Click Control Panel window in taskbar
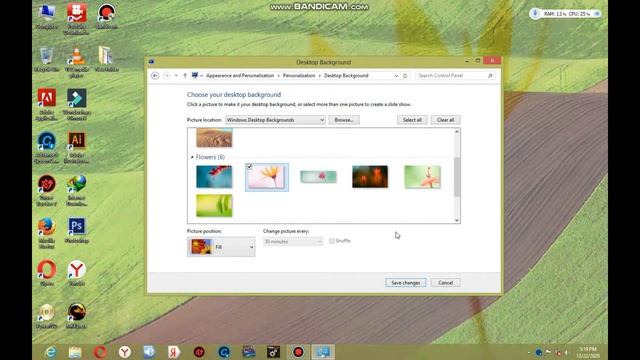 pyautogui.click(x=323, y=352)
